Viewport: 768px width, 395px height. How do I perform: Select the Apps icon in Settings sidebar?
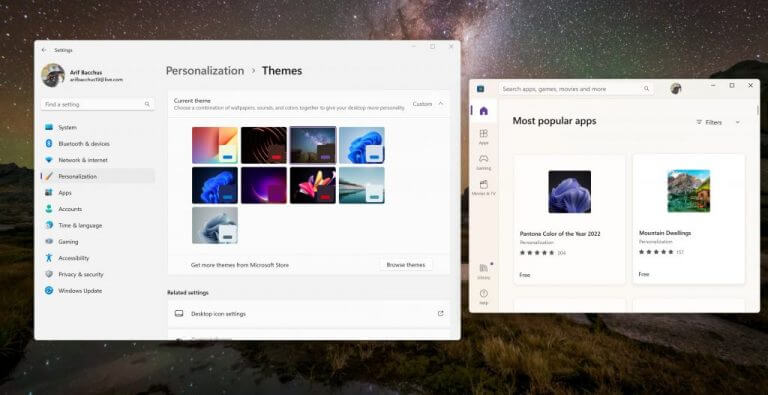tap(49, 193)
